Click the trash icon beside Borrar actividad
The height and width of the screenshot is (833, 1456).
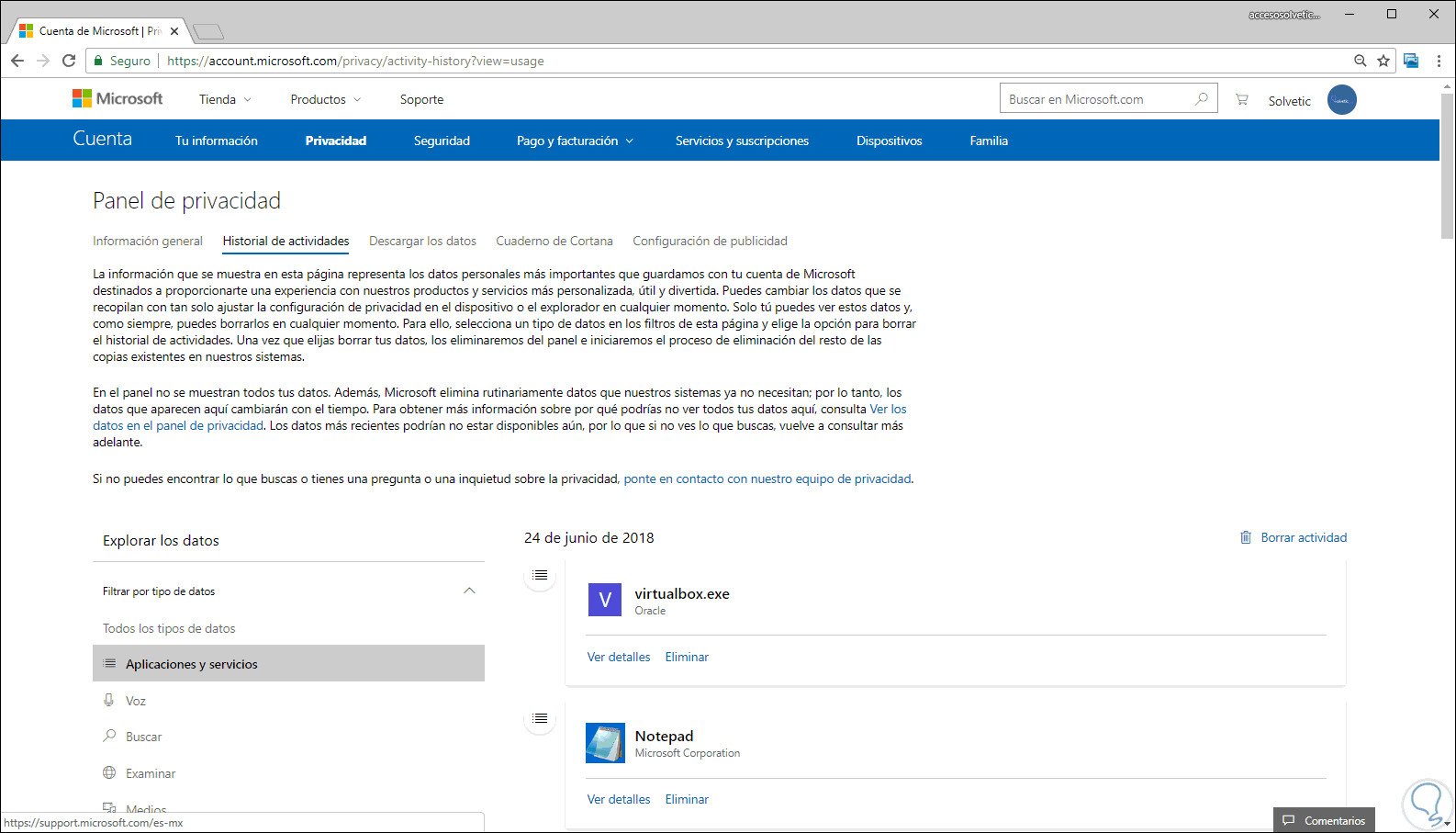(x=1246, y=537)
